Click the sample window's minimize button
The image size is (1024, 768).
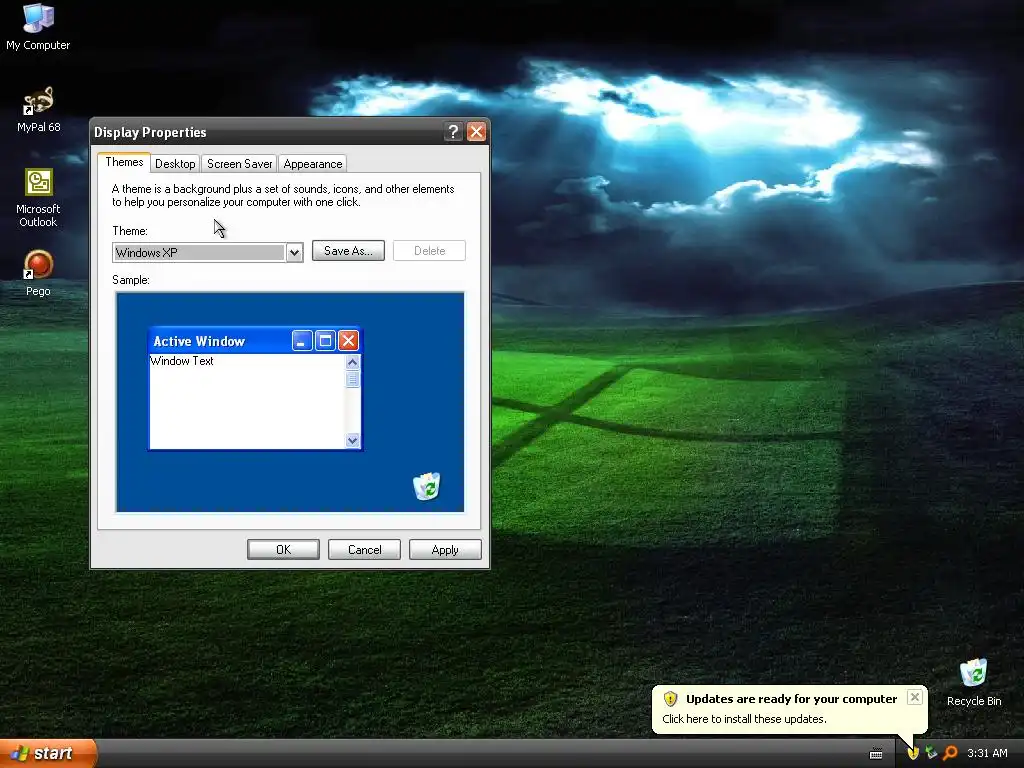click(302, 340)
